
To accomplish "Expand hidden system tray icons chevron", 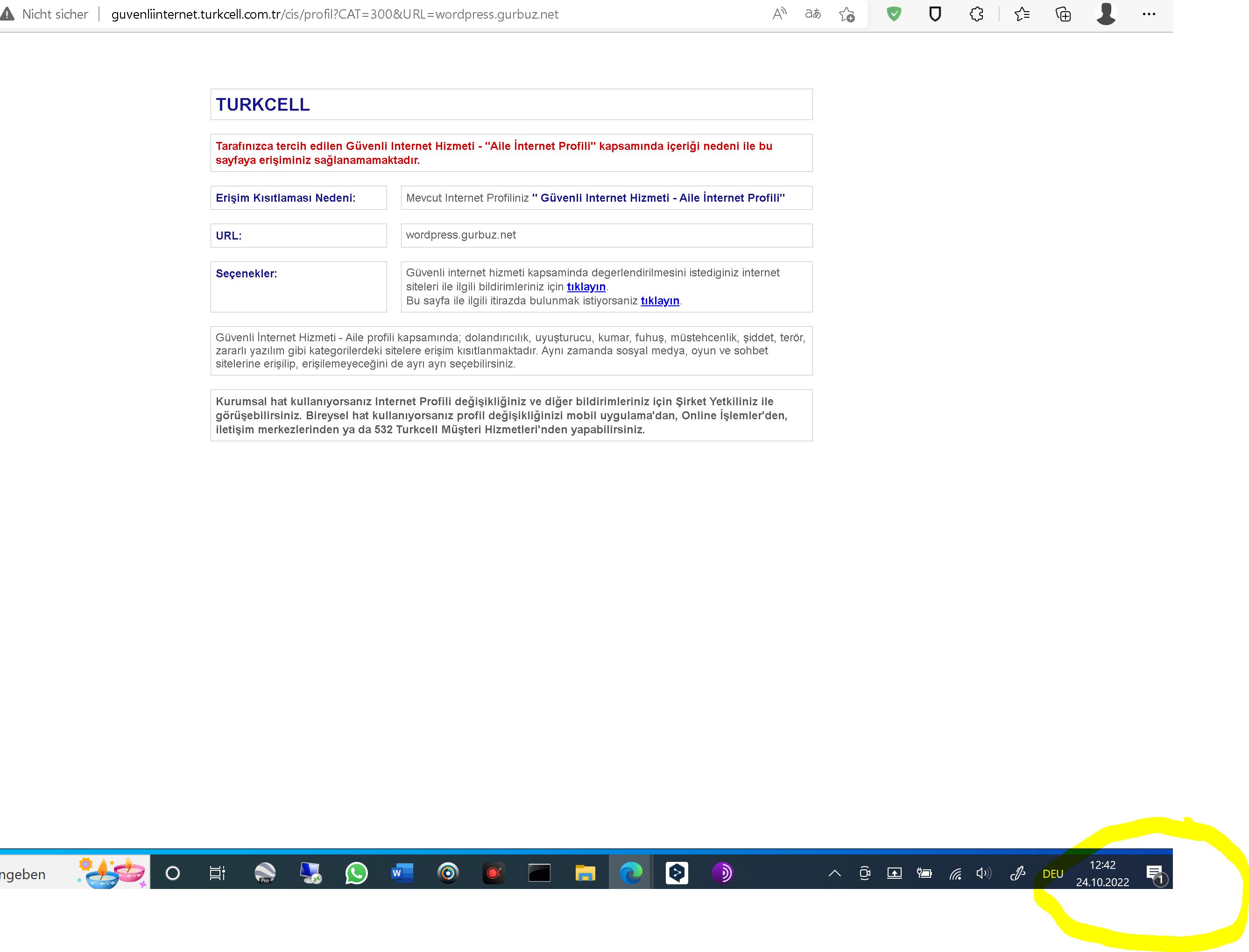I will tap(834, 873).
